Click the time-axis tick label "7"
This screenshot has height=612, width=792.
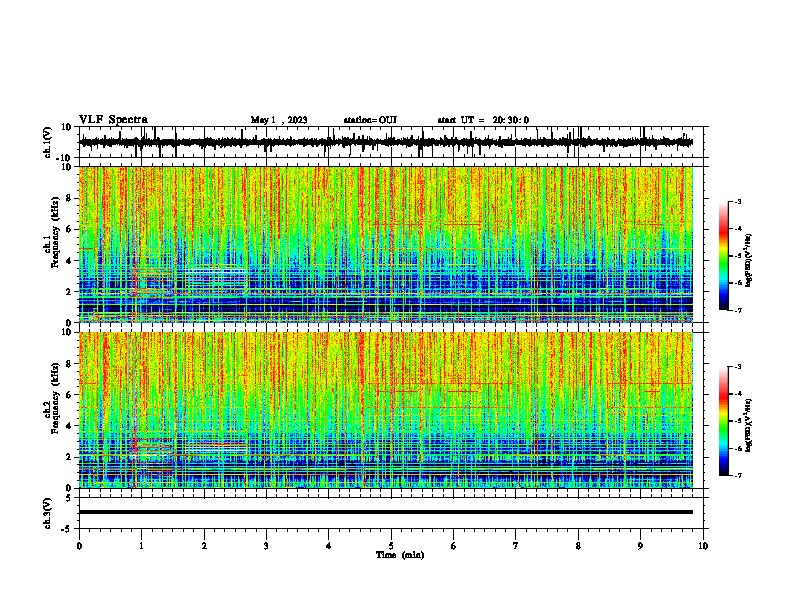tap(516, 546)
